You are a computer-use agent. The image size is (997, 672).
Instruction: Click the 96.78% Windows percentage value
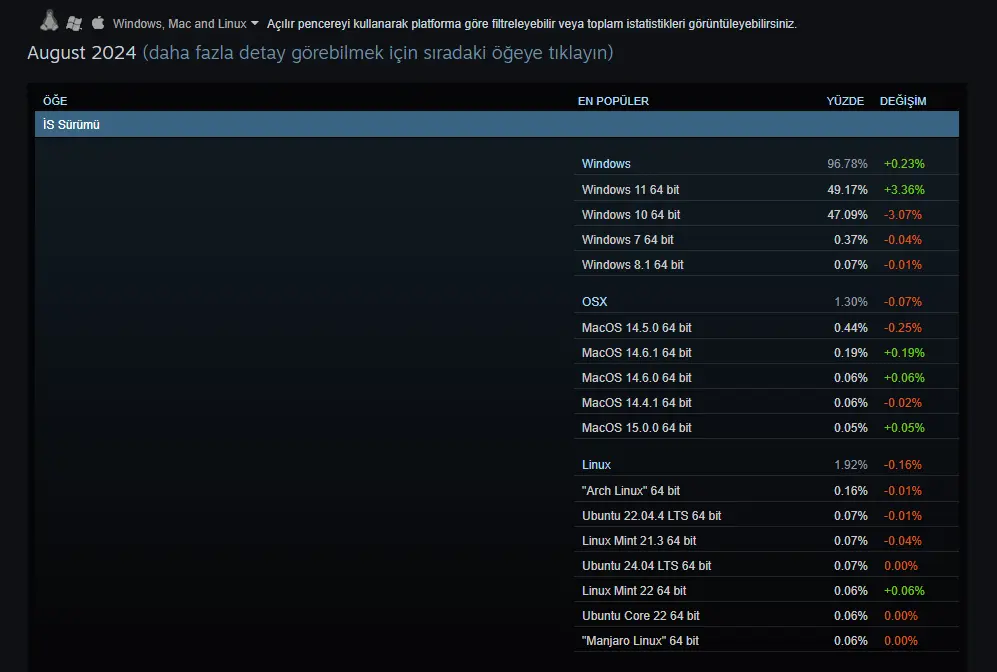coord(847,163)
